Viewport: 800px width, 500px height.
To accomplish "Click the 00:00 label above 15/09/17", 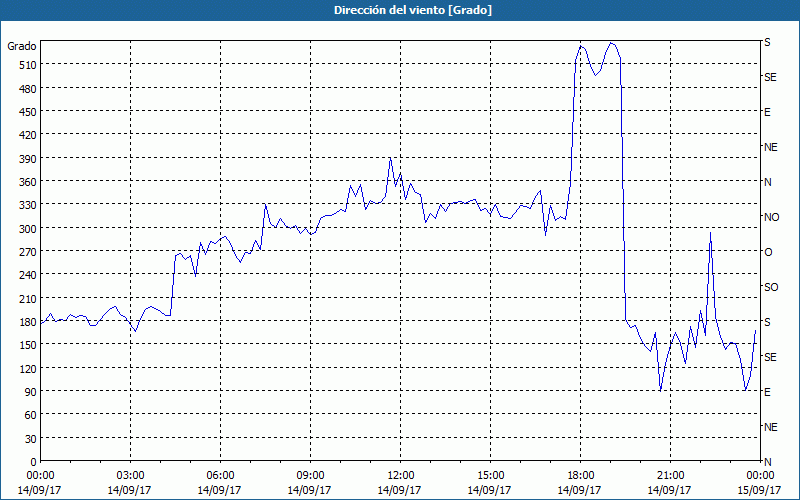I will [760, 476].
